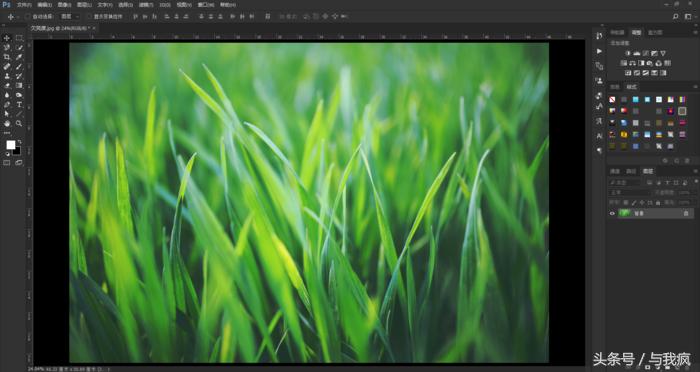The height and width of the screenshot is (372, 700).
Task: Close the open jpg document tab
Action: click(x=94, y=28)
